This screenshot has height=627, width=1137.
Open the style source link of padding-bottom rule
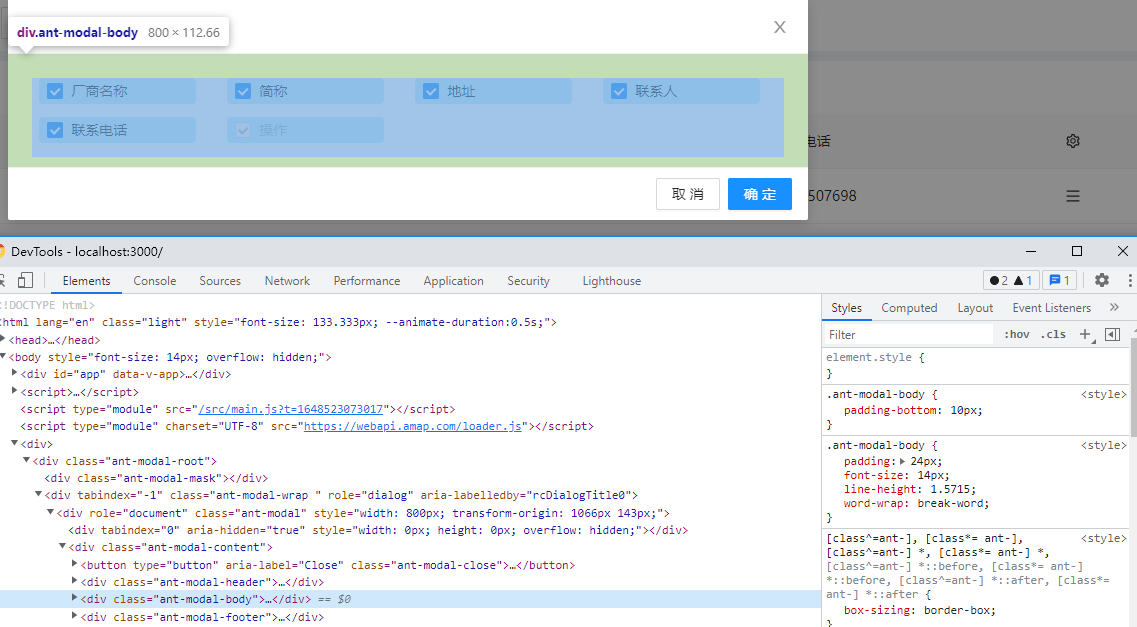[1104, 394]
